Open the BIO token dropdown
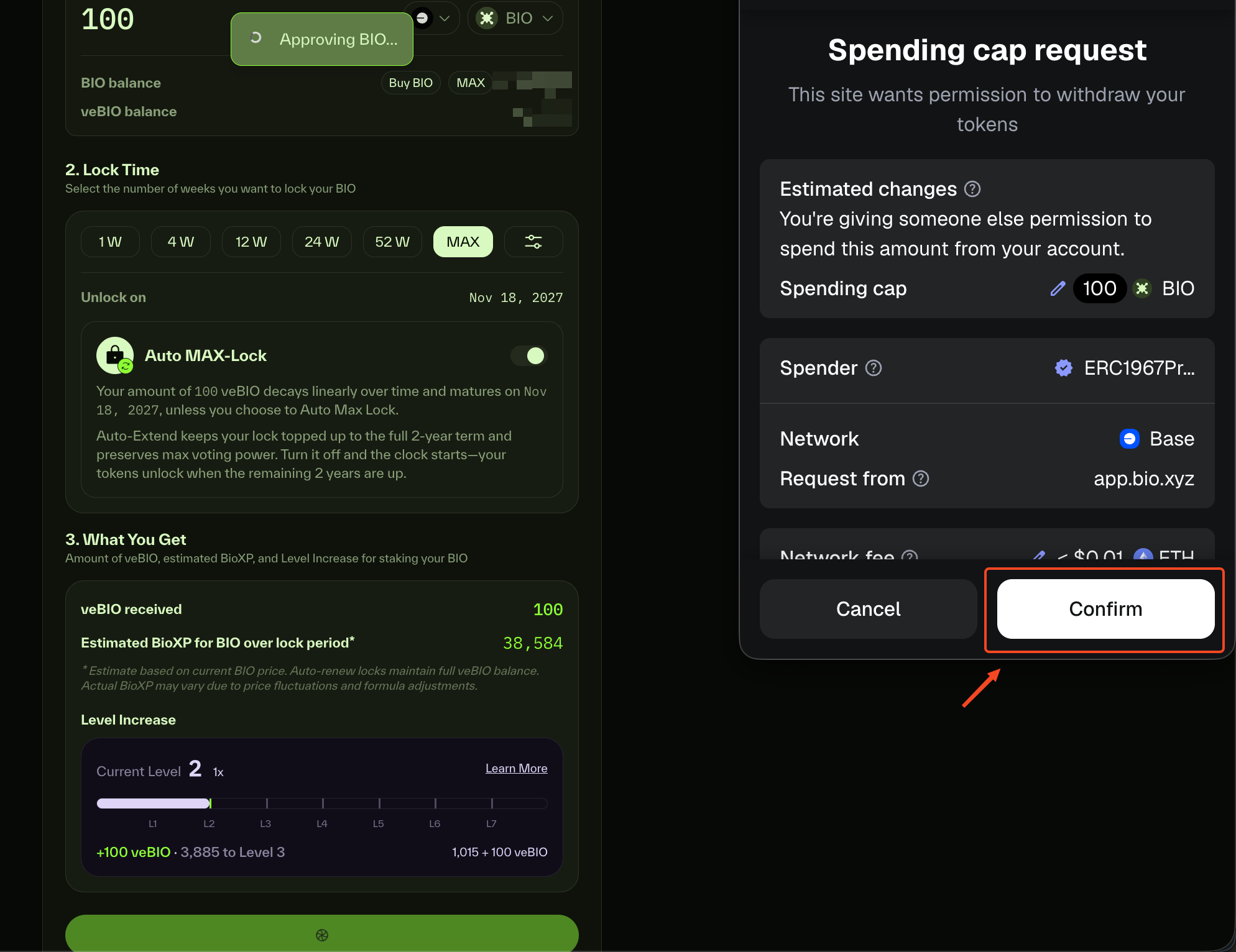This screenshot has height=952, width=1236. click(x=515, y=19)
